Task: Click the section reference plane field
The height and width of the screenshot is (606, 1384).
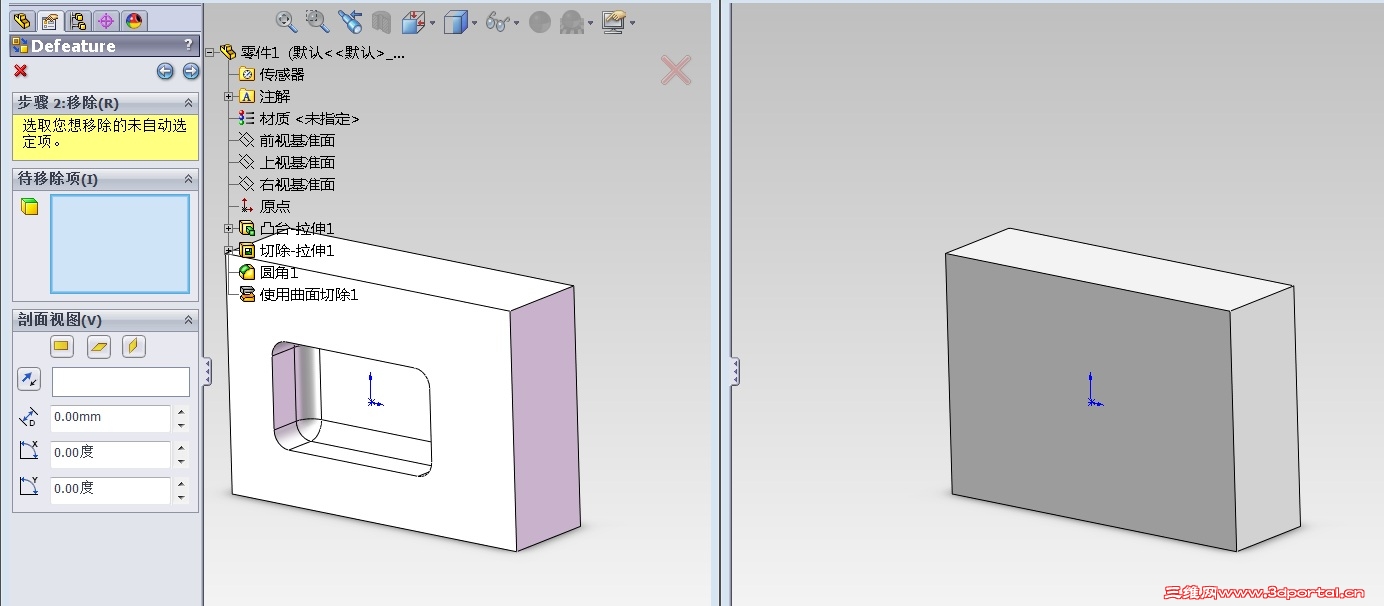Action: tap(121, 381)
